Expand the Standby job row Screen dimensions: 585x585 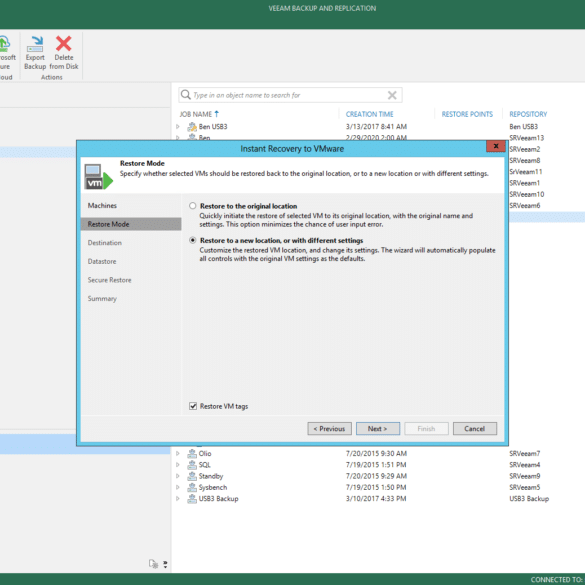point(178,476)
